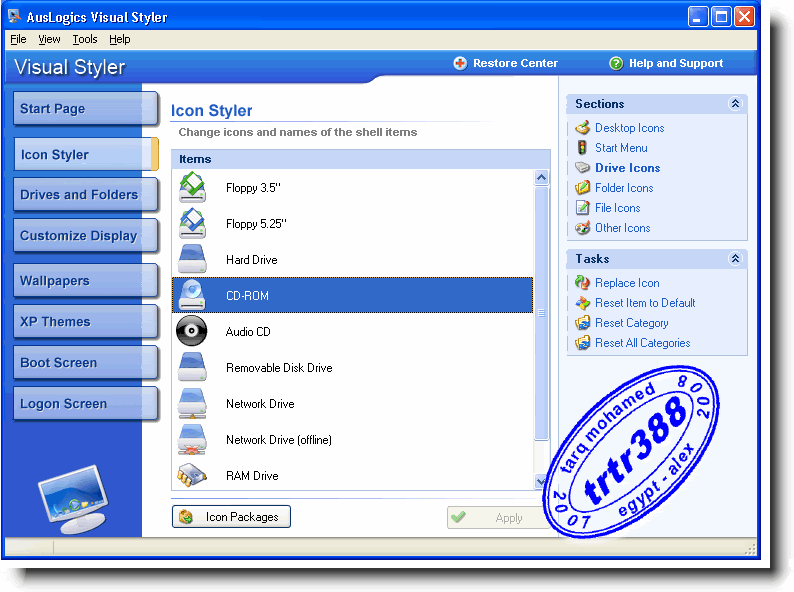Click the Start Menu traffic light icon
Image resolution: width=794 pixels, height=592 pixels.
pyautogui.click(x=582, y=148)
